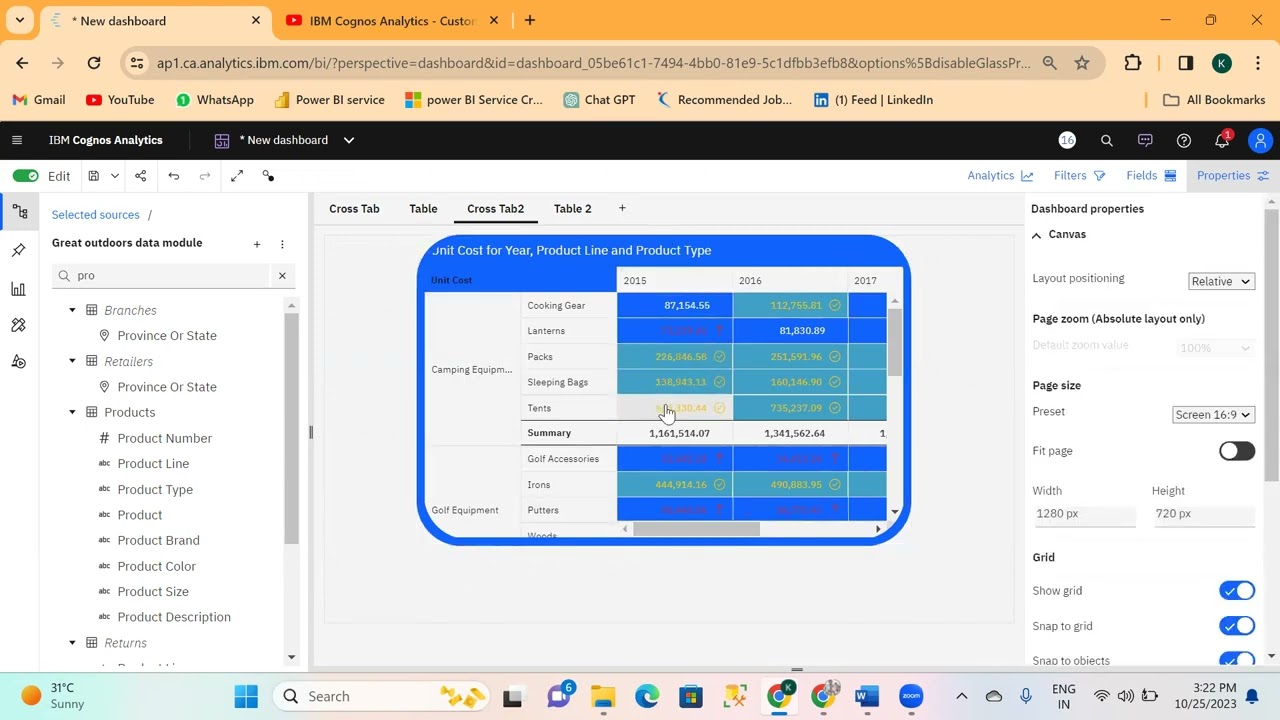Collapse the Retailers table node
This screenshot has width=1280, height=720.
tap(72, 361)
